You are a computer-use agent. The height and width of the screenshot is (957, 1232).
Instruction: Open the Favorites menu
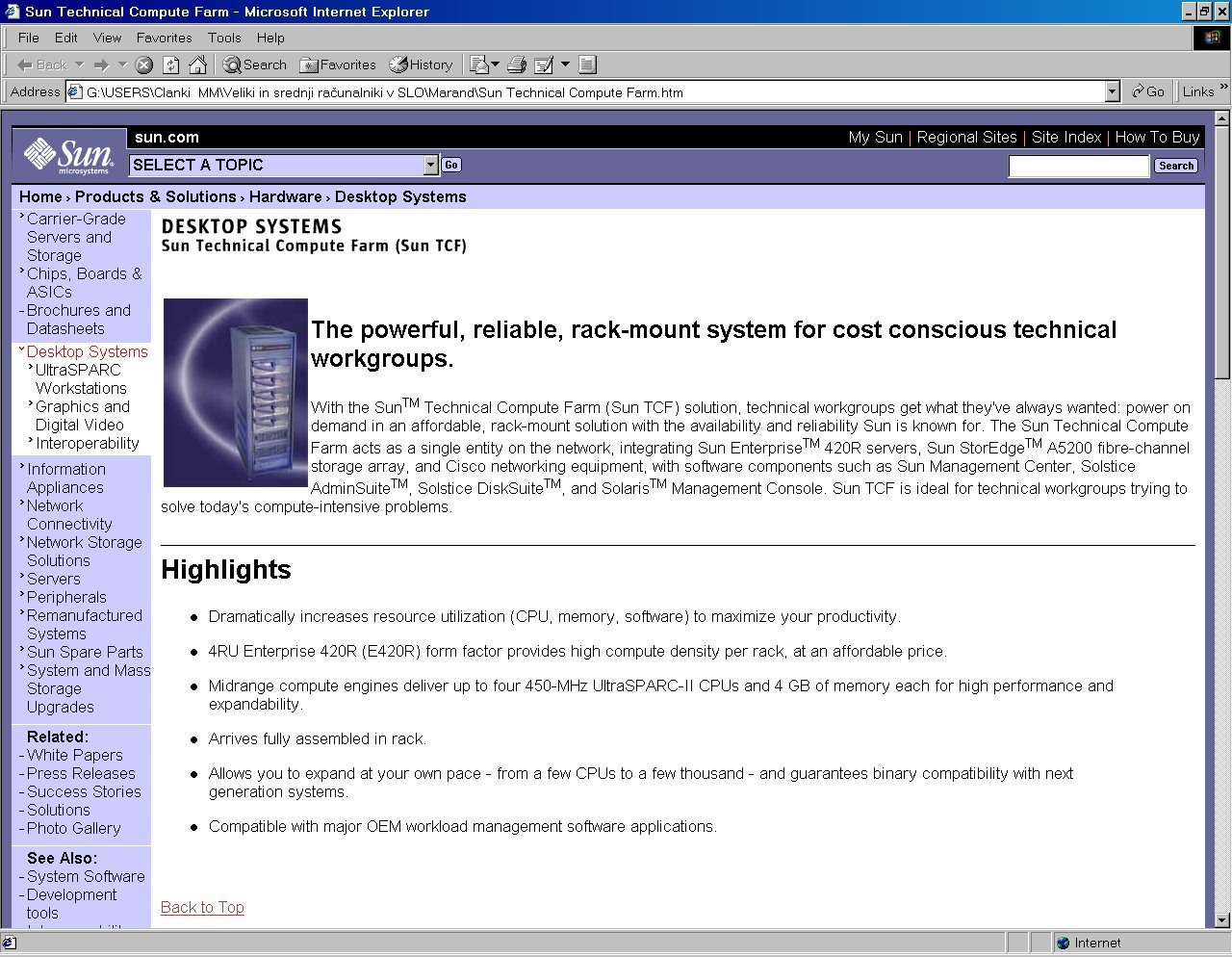click(x=164, y=38)
